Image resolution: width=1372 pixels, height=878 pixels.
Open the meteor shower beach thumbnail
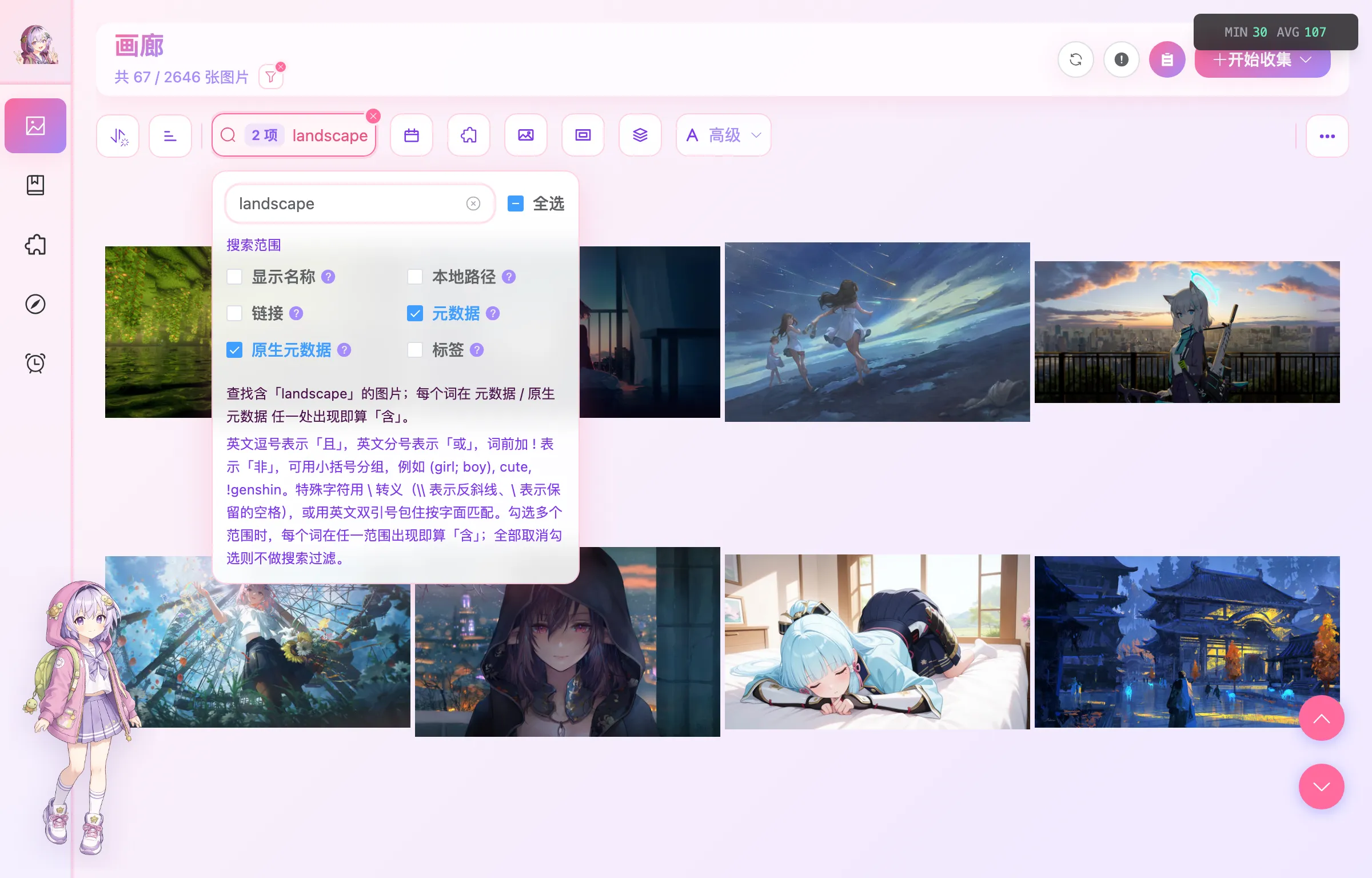tap(878, 332)
